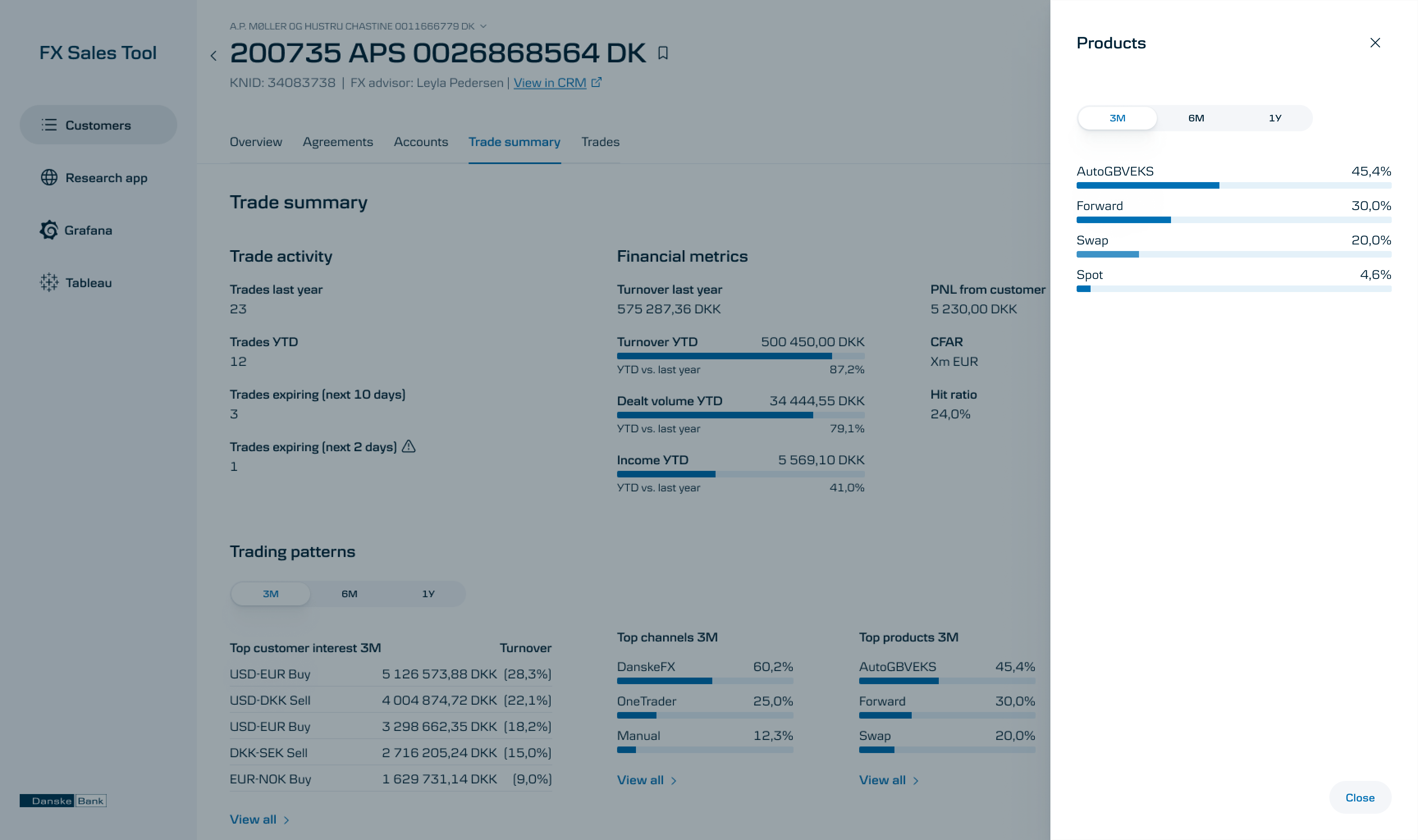Switch to the Agreements tab
The height and width of the screenshot is (840, 1418).
click(338, 142)
